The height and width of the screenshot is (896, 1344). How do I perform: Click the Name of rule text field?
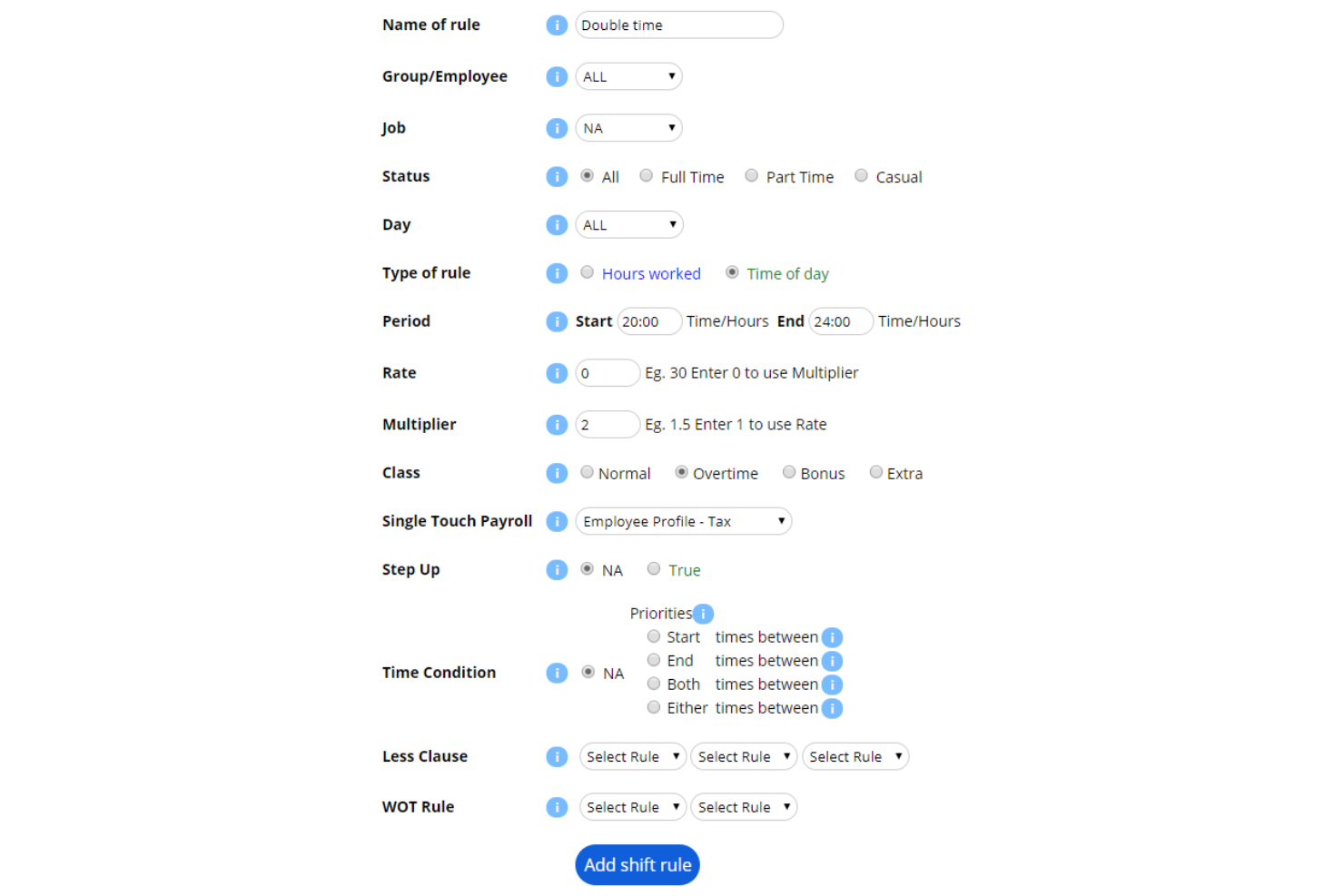679,25
